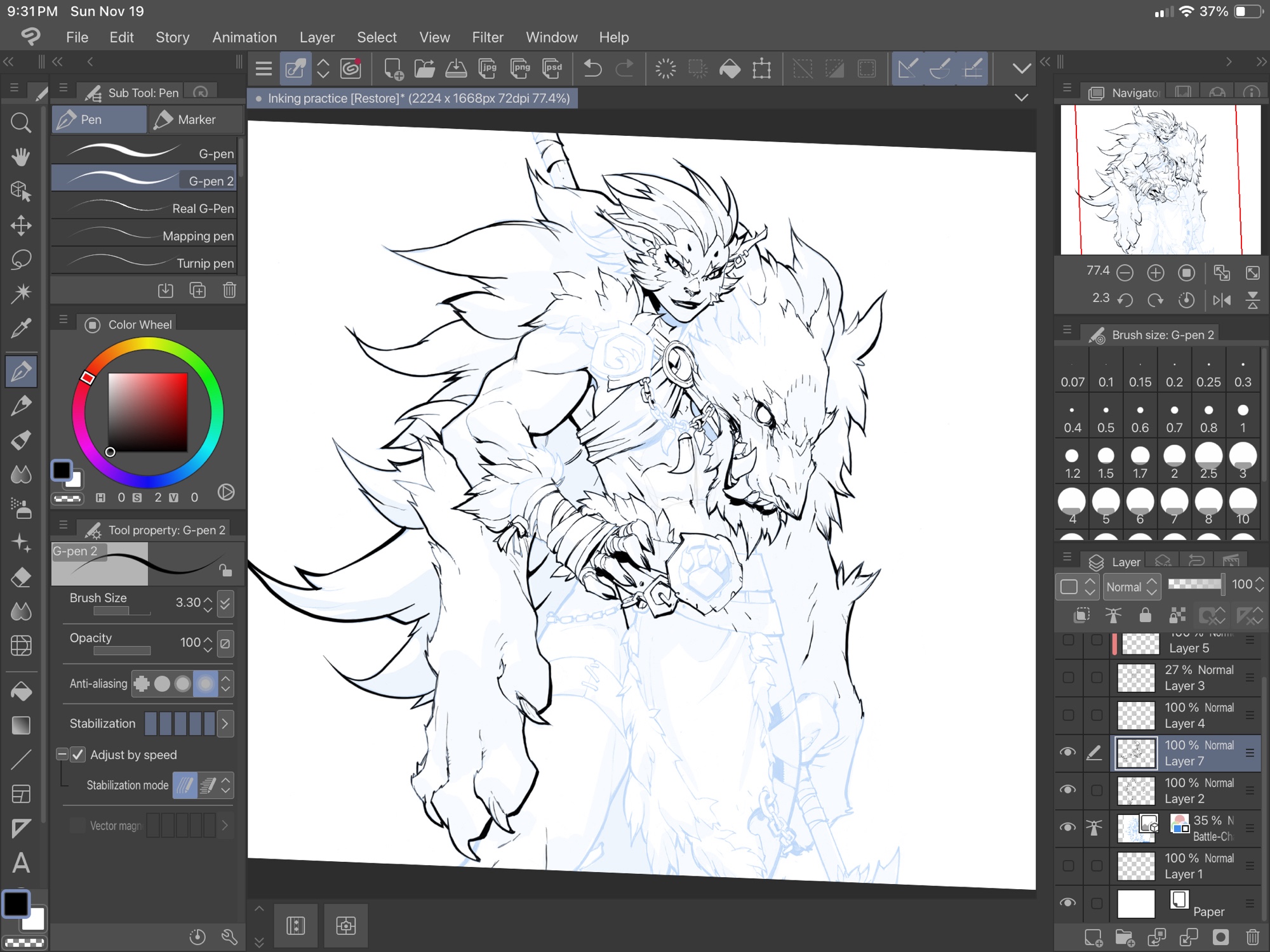Hide Layer 2 visibility eye
This screenshot has height=952, width=1270.
pos(1068,790)
